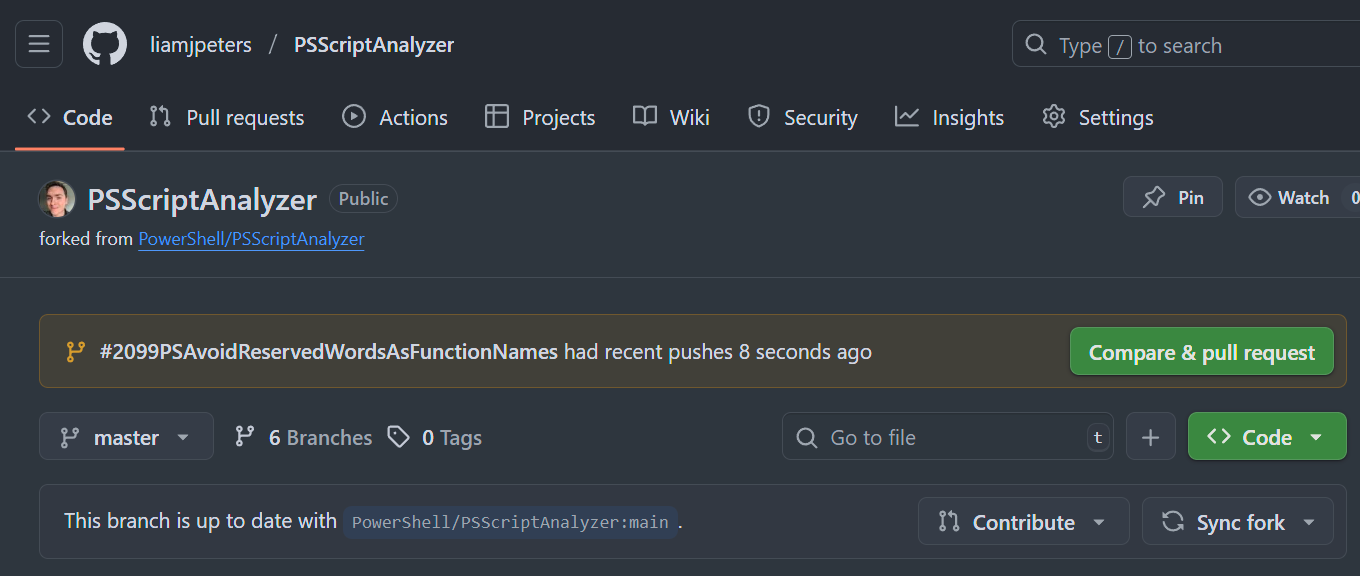
Task: Click magnifier icon in Go to file box
Action: tap(806, 437)
